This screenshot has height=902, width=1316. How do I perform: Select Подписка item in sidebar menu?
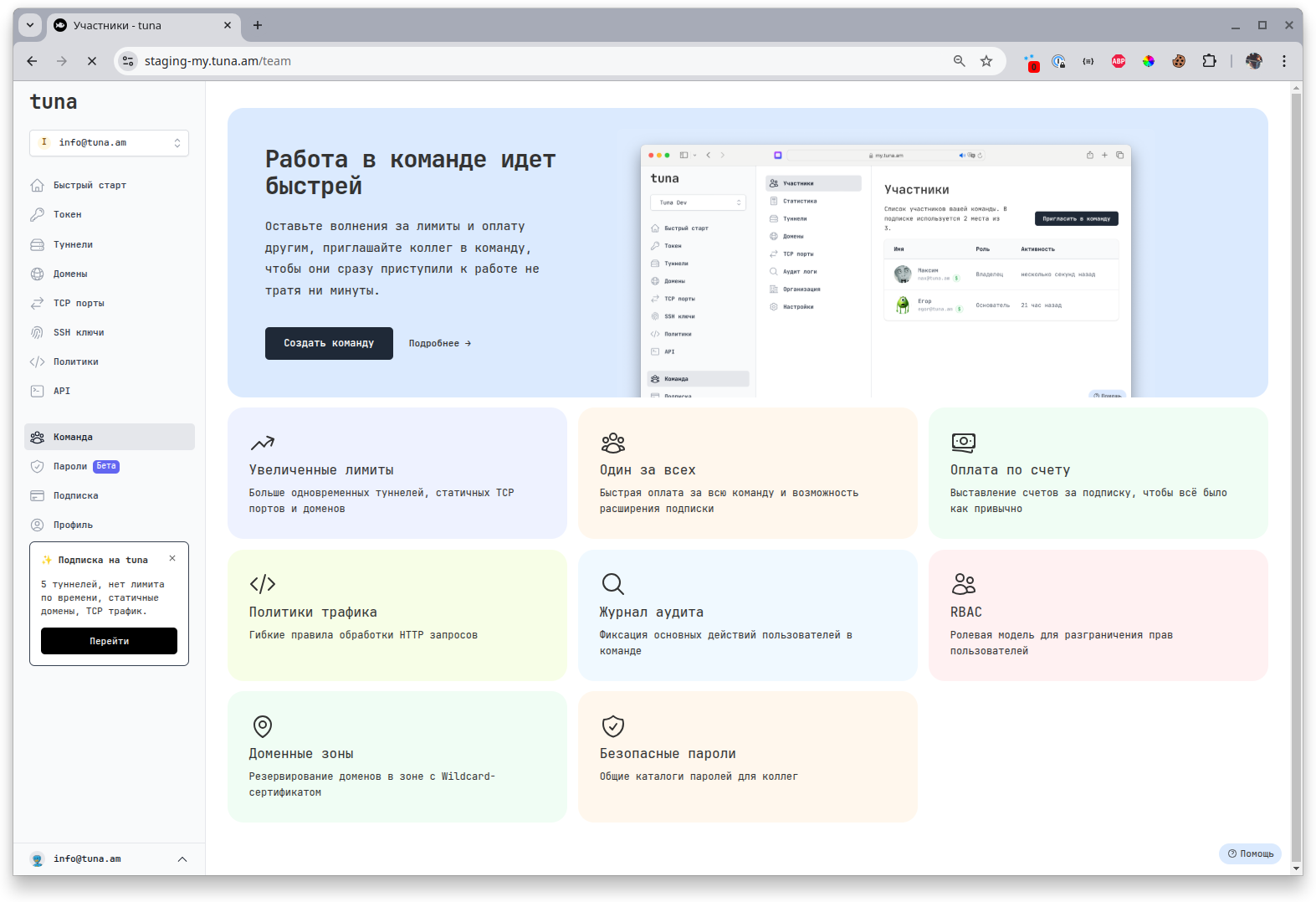75,496
